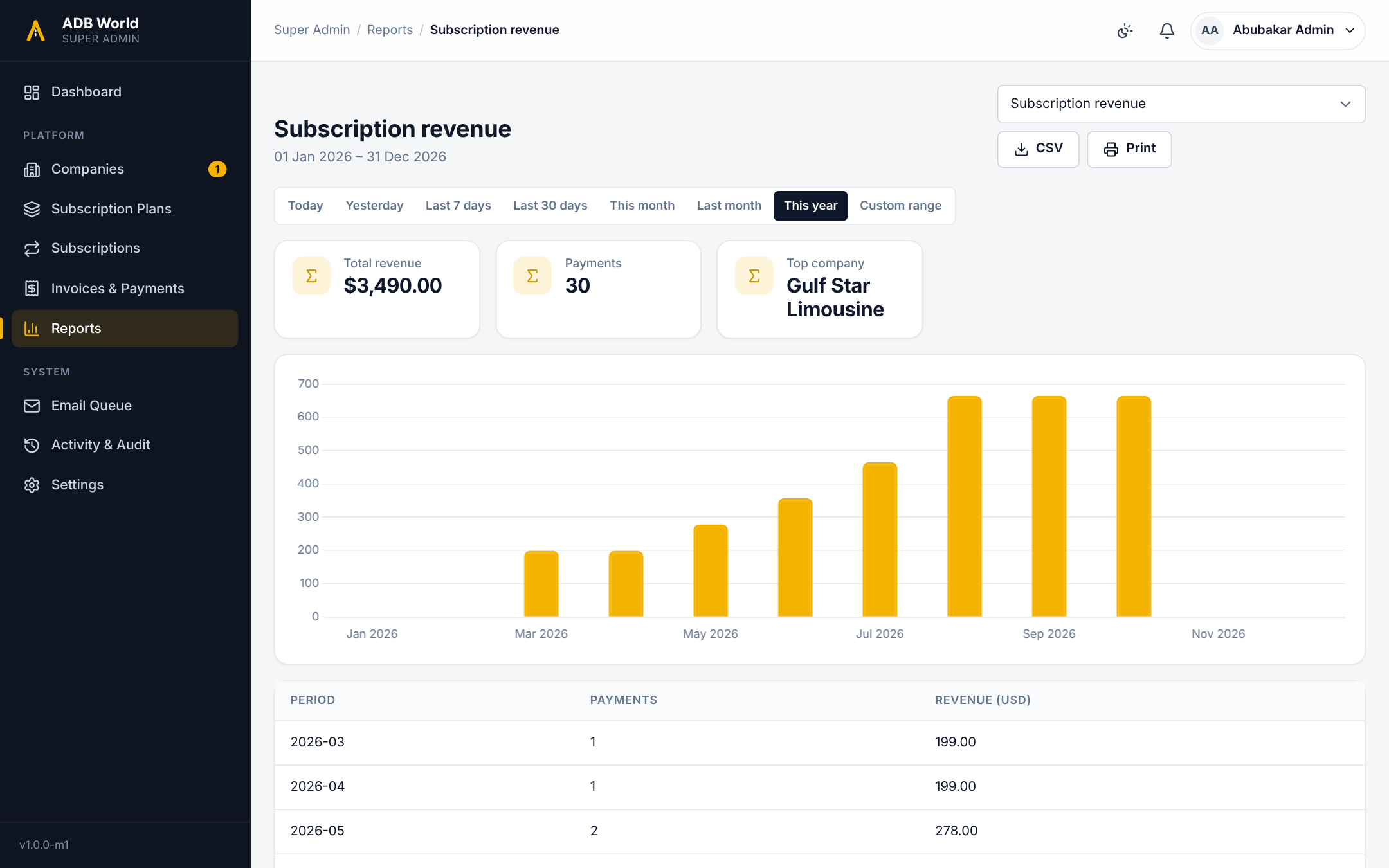Open Dashboard from the sidebar
Screen dimensions: 1389x868
click(x=125, y=92)
